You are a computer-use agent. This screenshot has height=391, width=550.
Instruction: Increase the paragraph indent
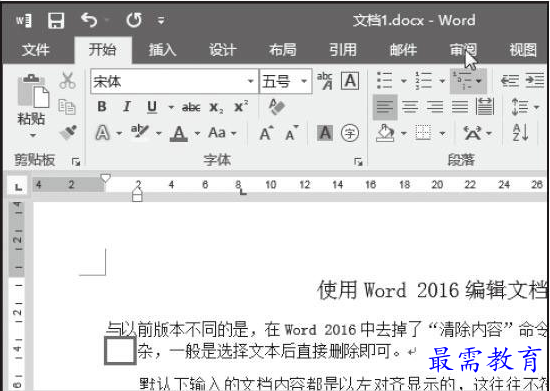point(535,81)
